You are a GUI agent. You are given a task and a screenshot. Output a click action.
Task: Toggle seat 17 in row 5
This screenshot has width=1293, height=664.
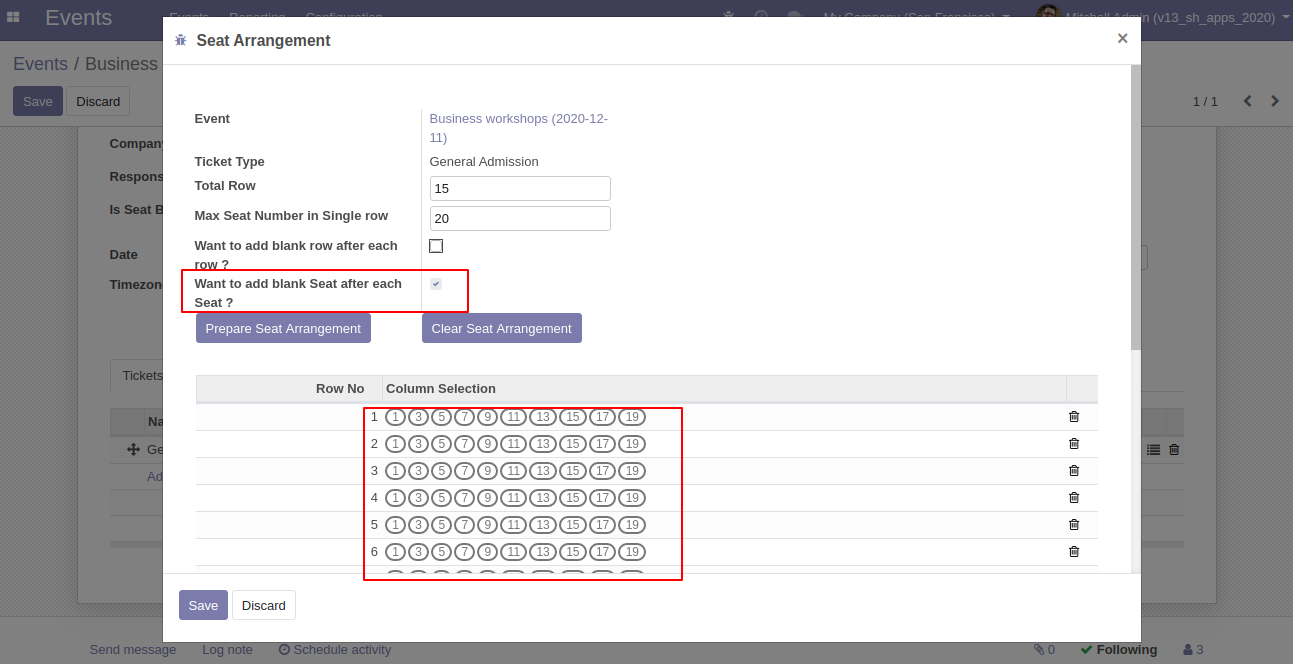[602, 525]
